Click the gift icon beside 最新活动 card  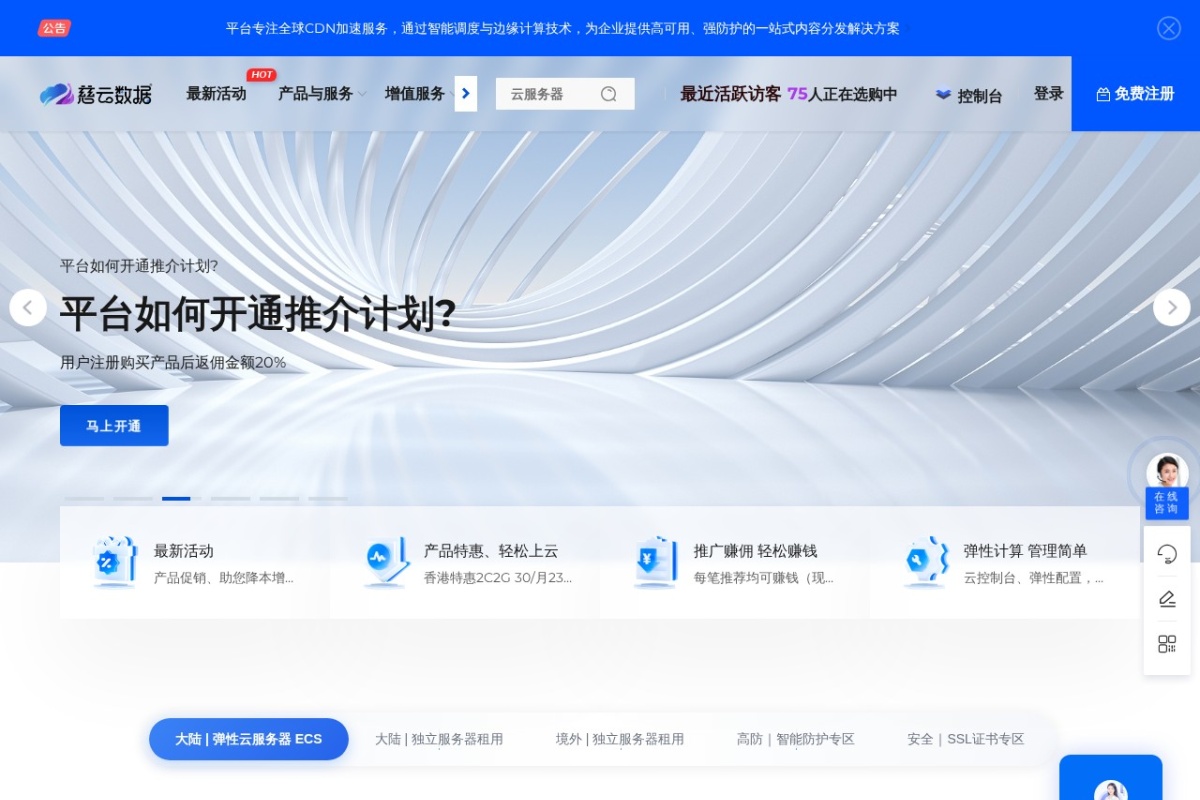pos(113,562)
